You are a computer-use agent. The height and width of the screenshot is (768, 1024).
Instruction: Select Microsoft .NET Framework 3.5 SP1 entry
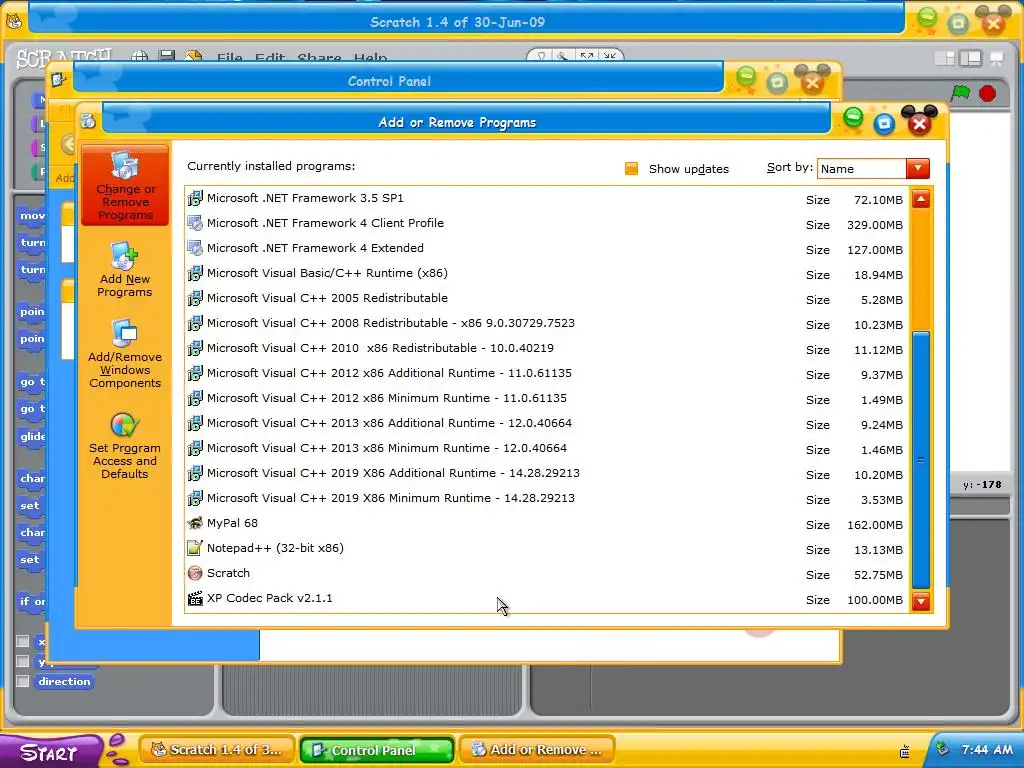coord(547,199)
